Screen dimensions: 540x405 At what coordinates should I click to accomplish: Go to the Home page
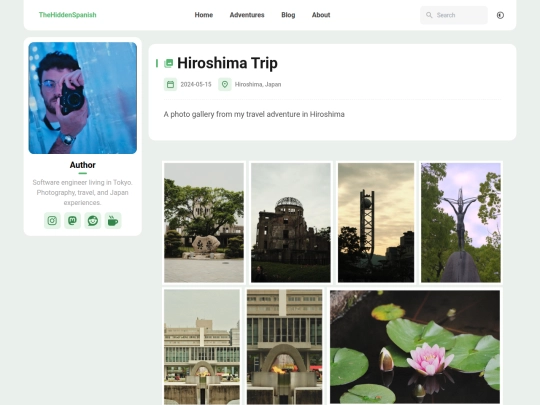[204, 15]
